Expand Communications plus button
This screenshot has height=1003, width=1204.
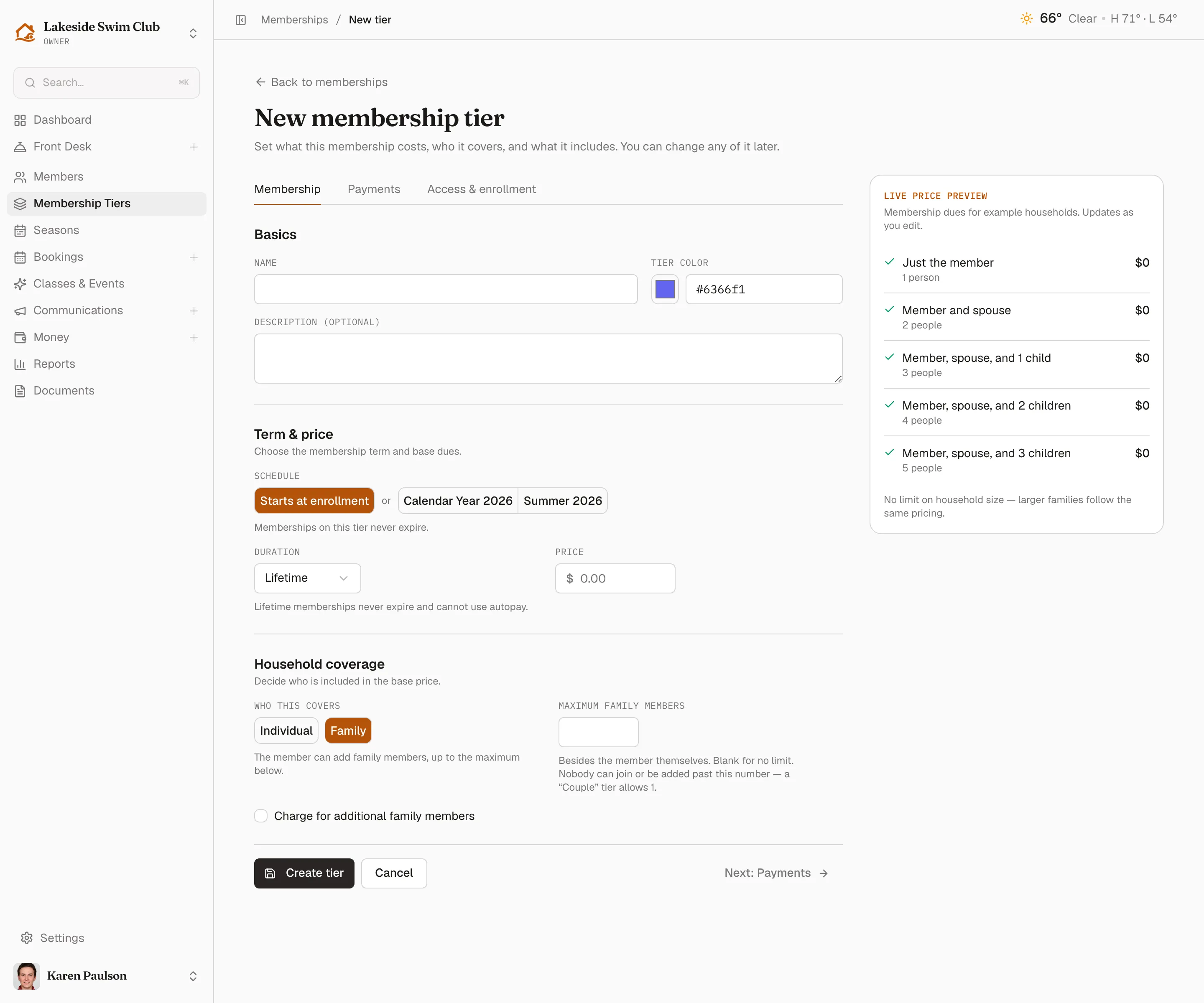click(x=194, y=311)
